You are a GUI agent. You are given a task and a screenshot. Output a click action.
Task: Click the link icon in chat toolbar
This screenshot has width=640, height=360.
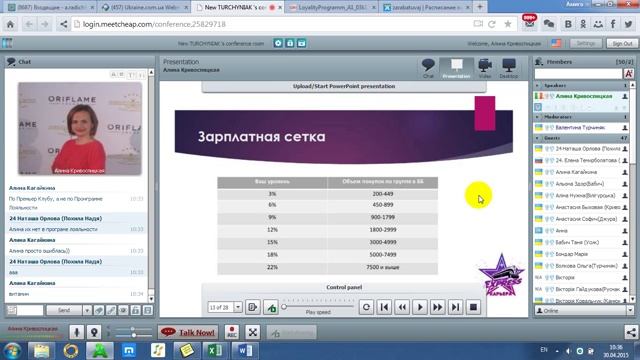click(111, 310)
